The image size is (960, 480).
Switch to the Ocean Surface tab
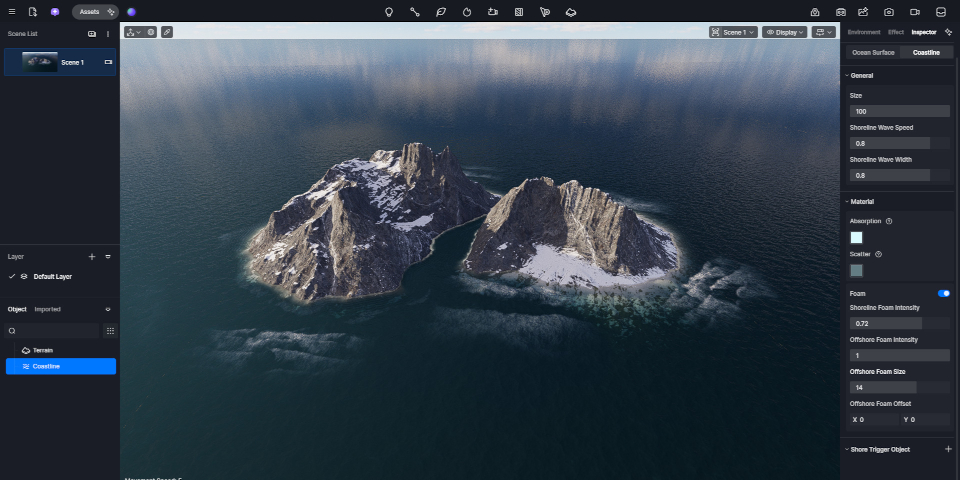click(x=873, y=52)
